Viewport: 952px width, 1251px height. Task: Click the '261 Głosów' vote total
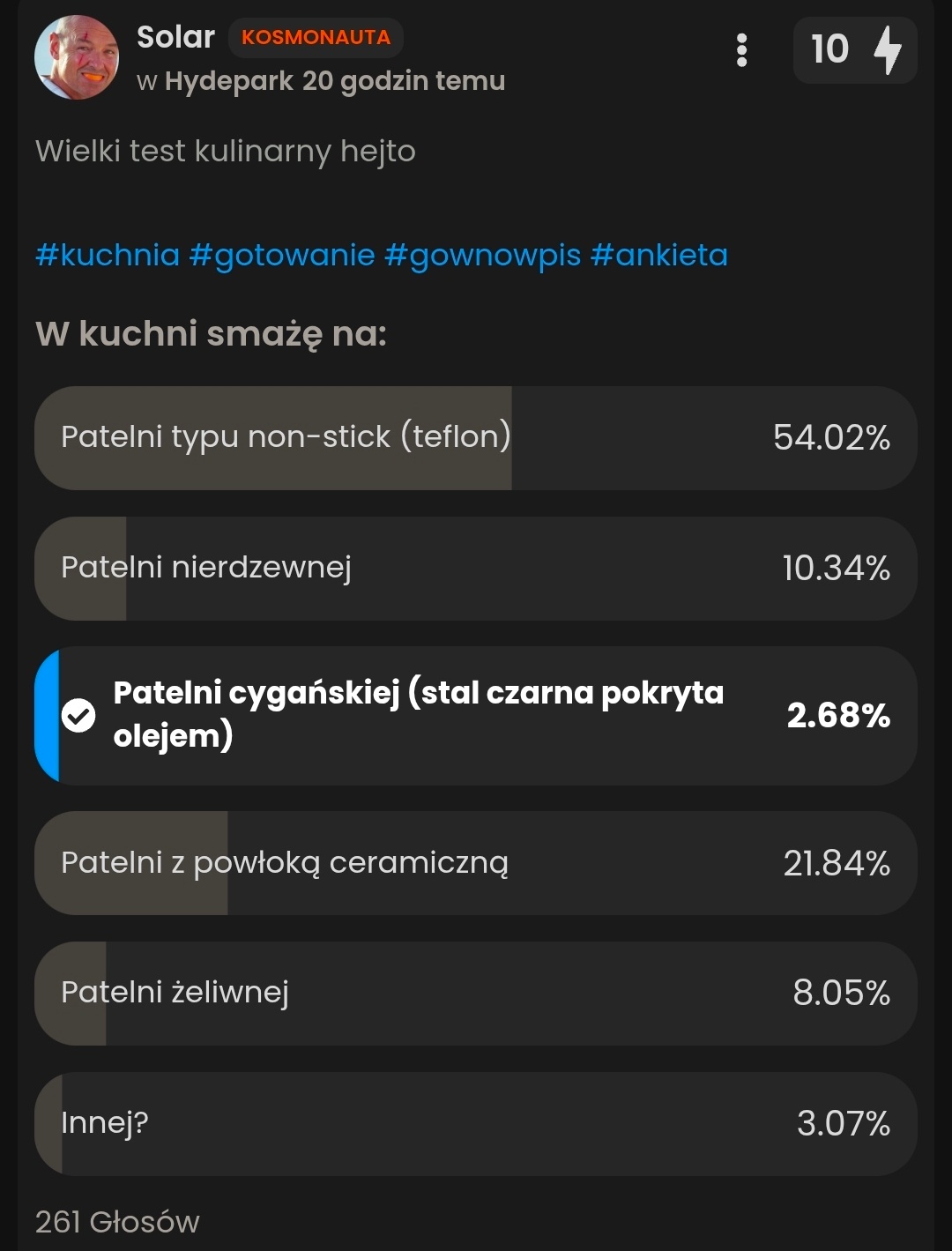coord(117,1222)
